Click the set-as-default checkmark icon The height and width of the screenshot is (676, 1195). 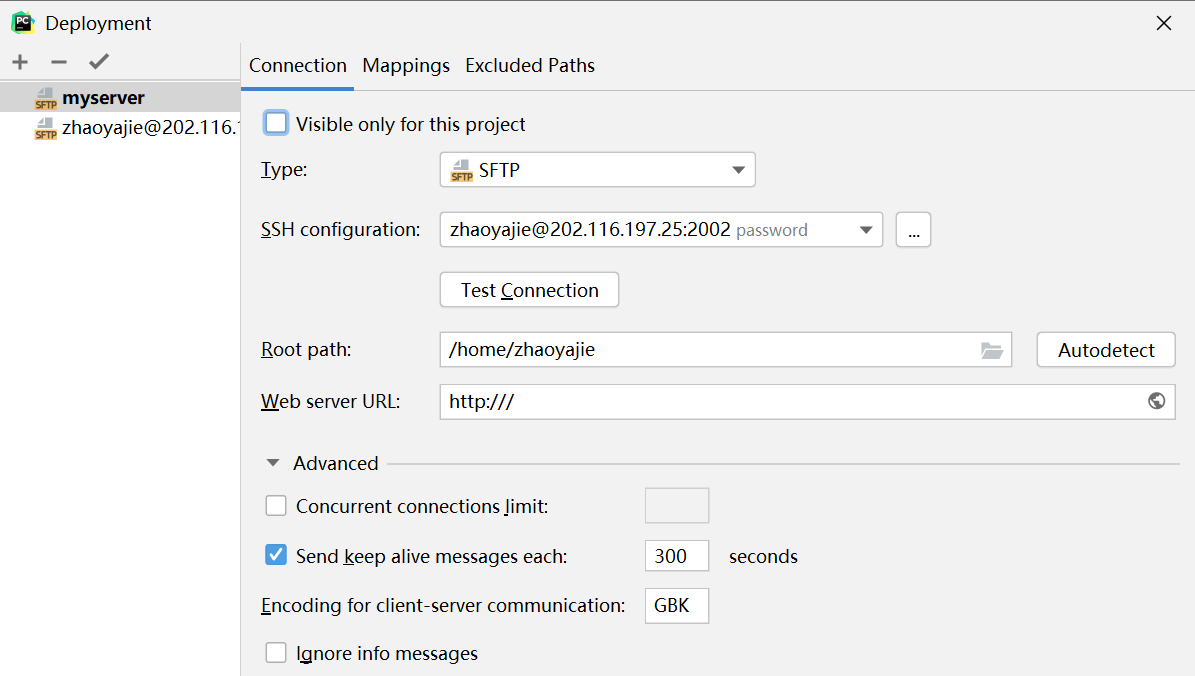click(98, 62)
